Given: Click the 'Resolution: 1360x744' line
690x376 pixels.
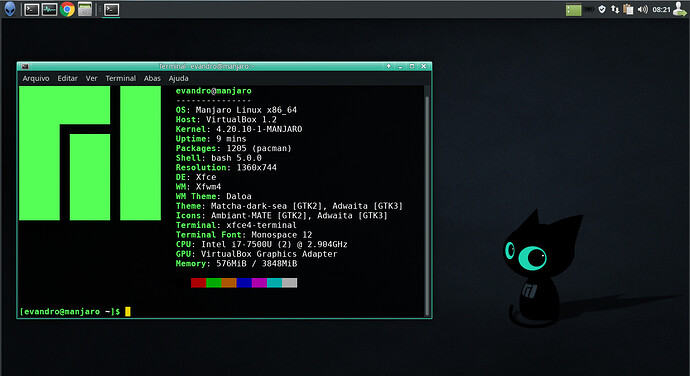Looking at the screenshot, I should click(x=226, y=168).
